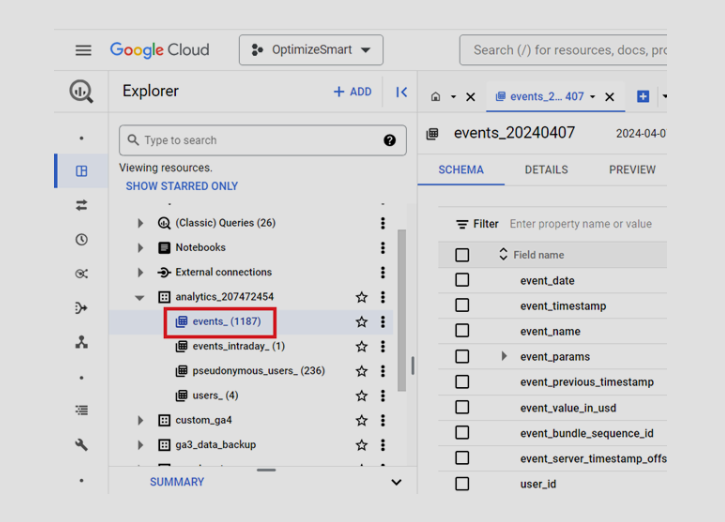
Task: Star the custom_ga4 dataset
Action: 362,420
